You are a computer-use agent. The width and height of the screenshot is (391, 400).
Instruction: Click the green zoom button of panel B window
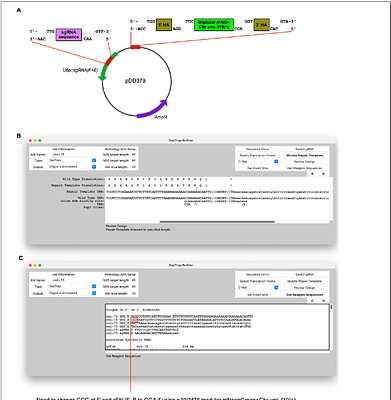click(40, 141)
